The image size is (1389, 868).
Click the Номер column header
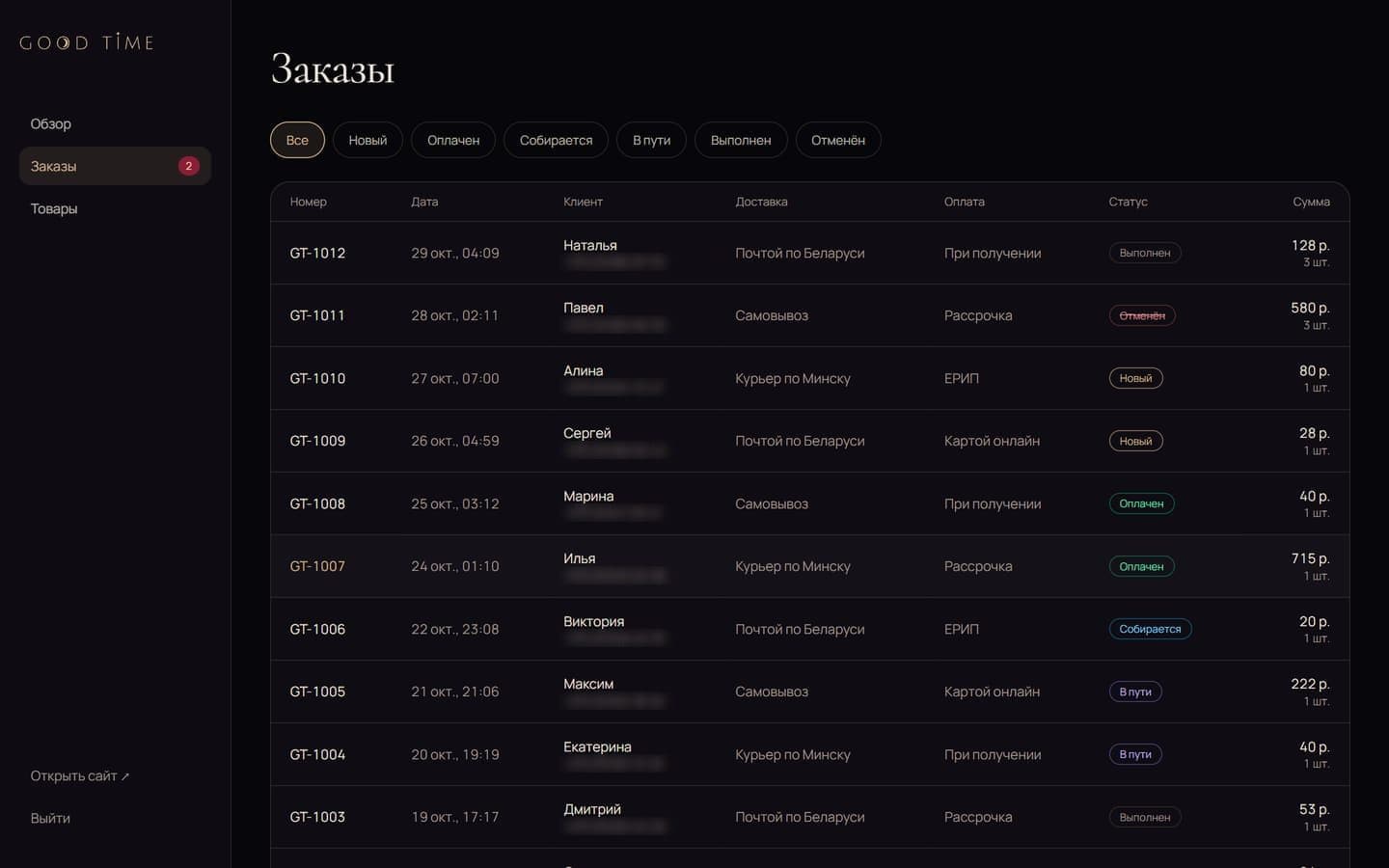click(x=309, y=202)
